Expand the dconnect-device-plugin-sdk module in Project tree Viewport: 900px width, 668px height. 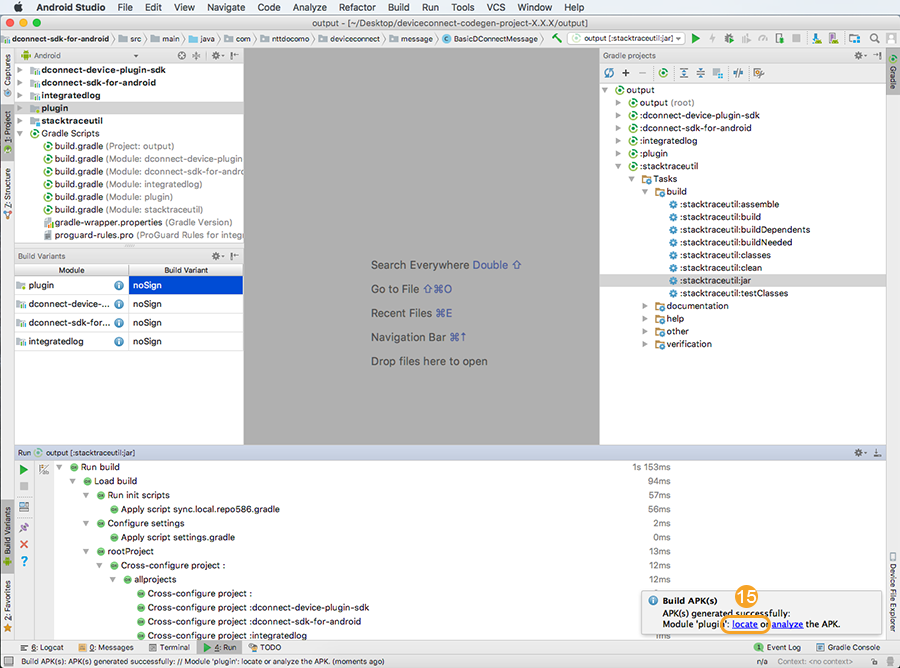tap(20, 70)
